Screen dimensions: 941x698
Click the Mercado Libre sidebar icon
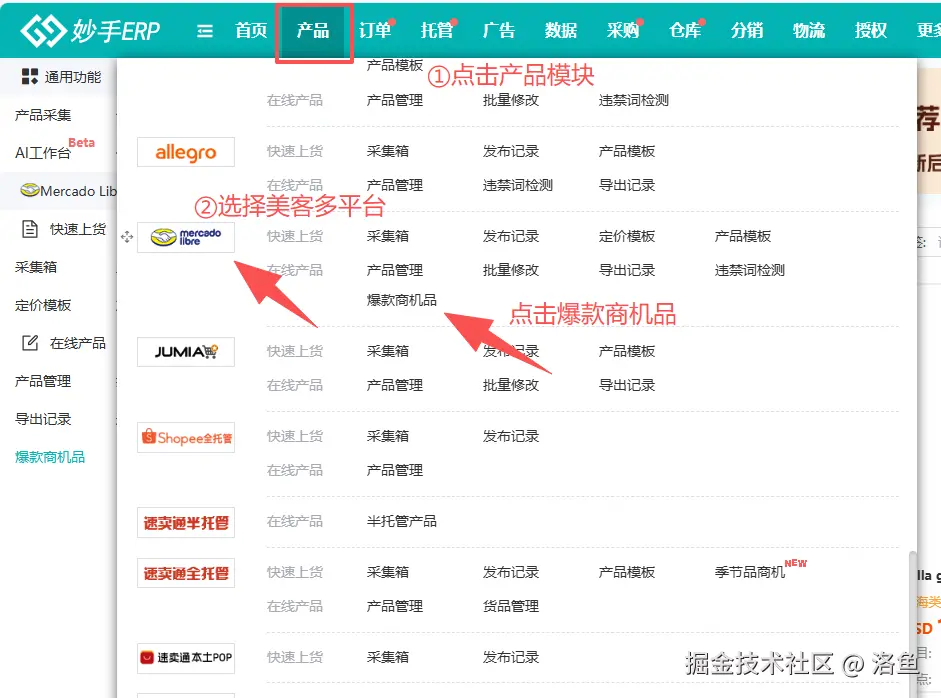(x=29, y=190)
